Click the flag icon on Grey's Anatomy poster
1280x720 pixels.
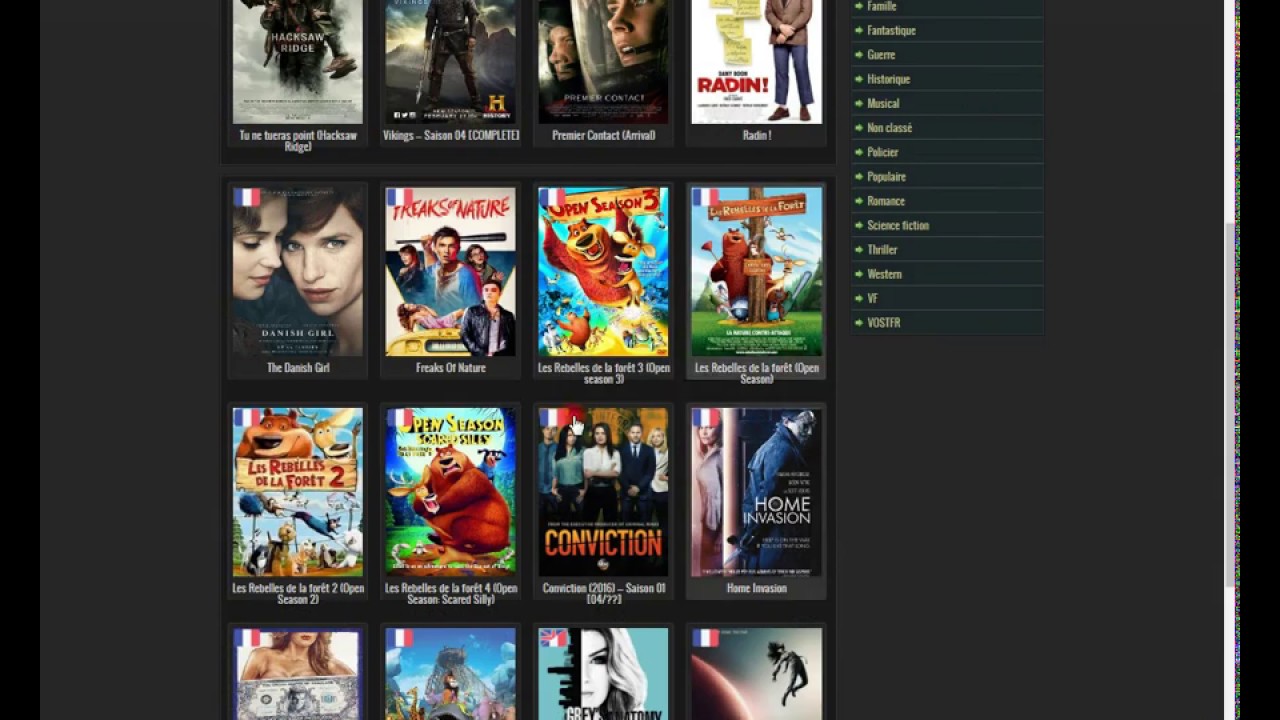(552, 637)
